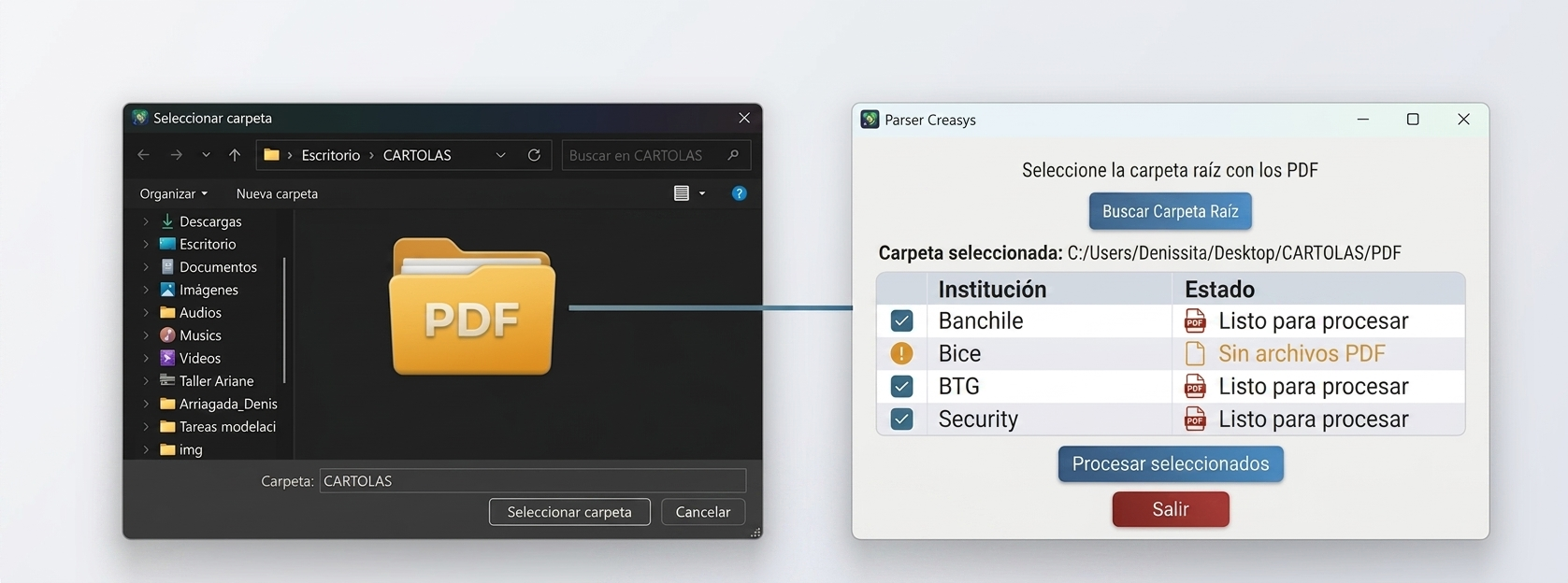Click the Security PDF status icon
This screenshot has height=583, width=1568.
pos(1195,419)
